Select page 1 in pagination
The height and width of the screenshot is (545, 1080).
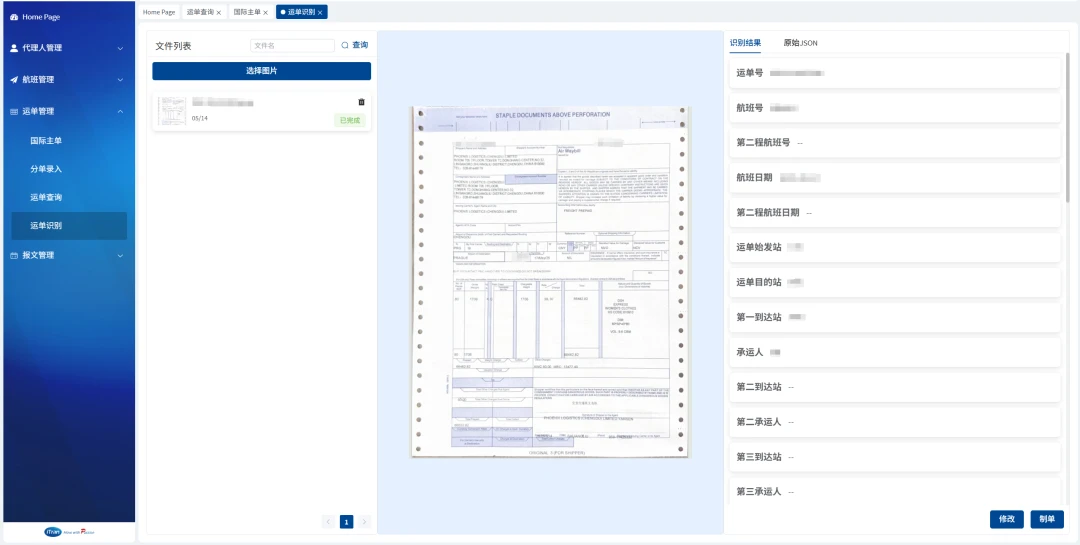tap(346, 522)
